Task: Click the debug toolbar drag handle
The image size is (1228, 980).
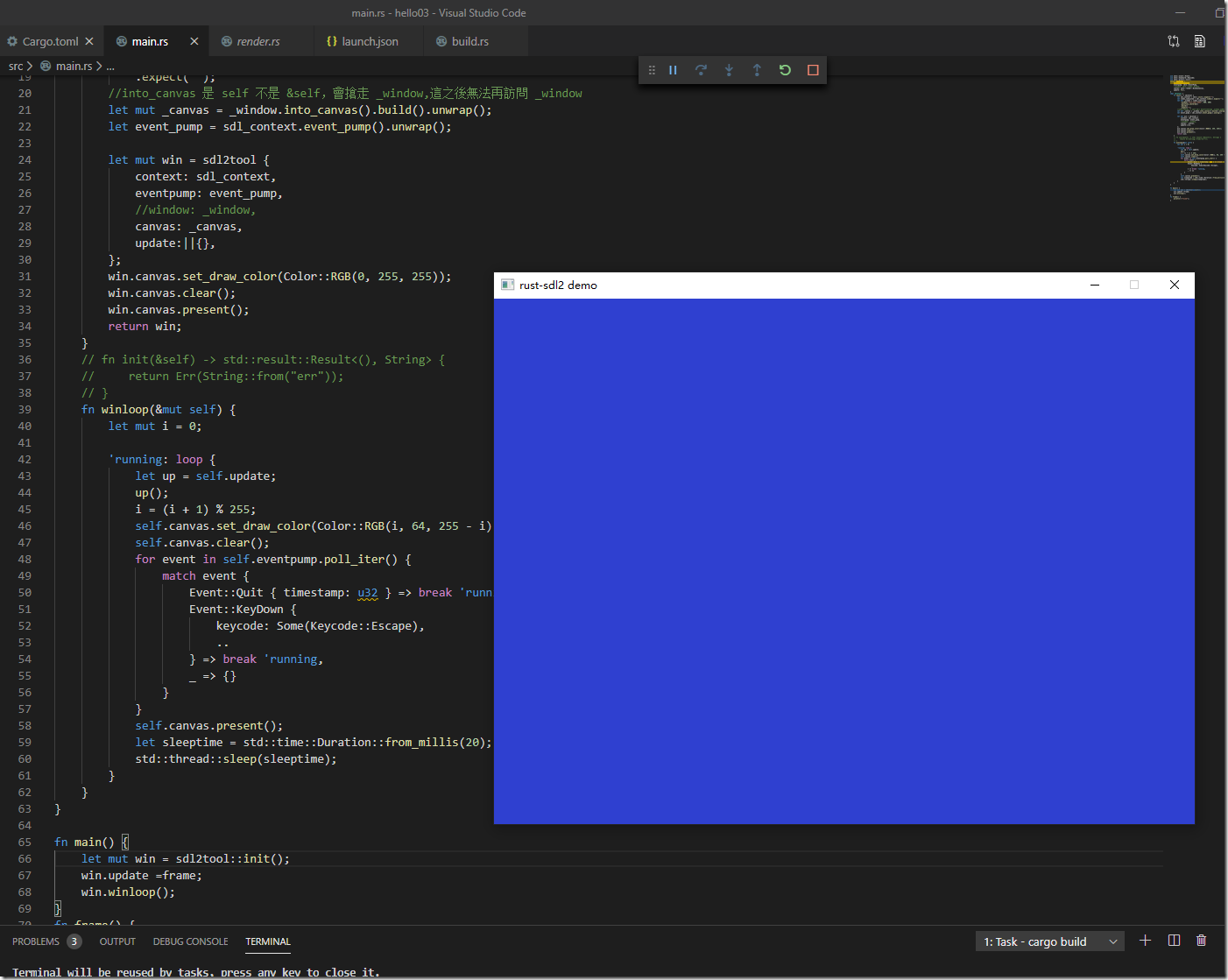Action: click(652, 70)
